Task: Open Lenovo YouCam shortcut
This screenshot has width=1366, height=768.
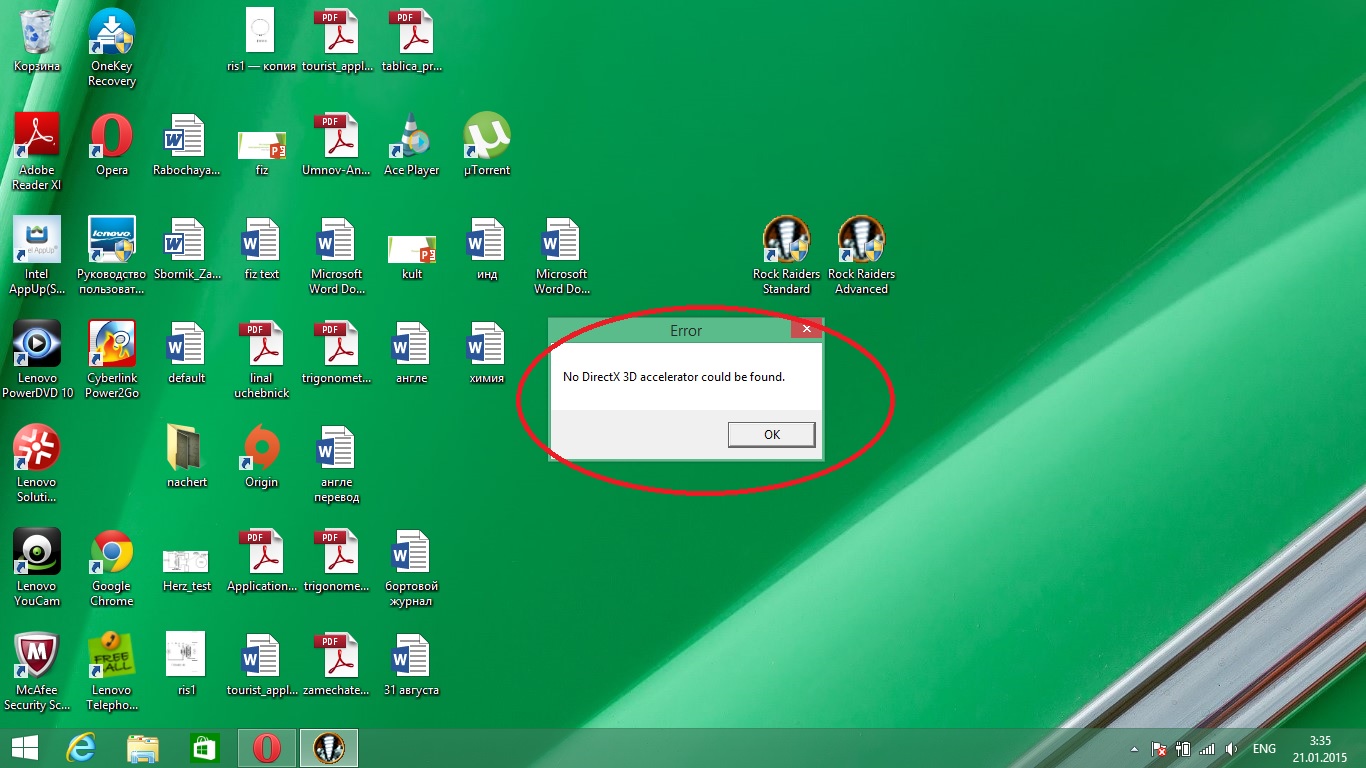Action: coord(37,568)
